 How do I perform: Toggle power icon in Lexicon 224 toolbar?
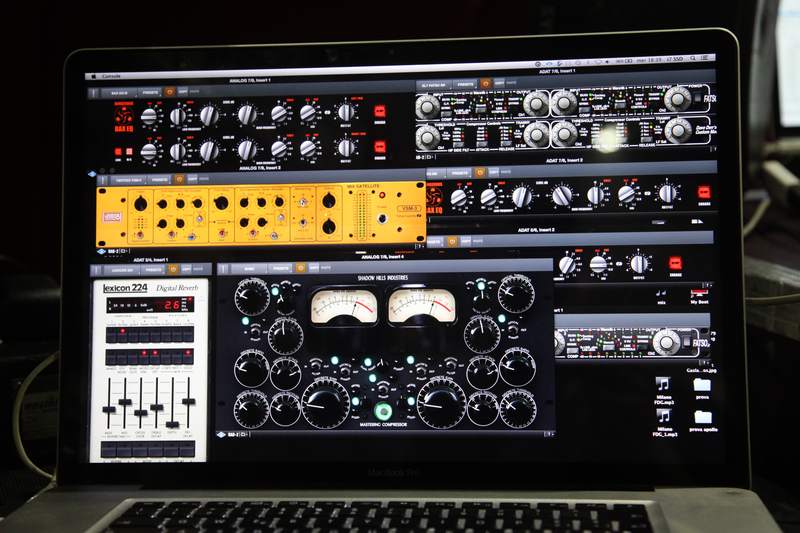[173, 269]
